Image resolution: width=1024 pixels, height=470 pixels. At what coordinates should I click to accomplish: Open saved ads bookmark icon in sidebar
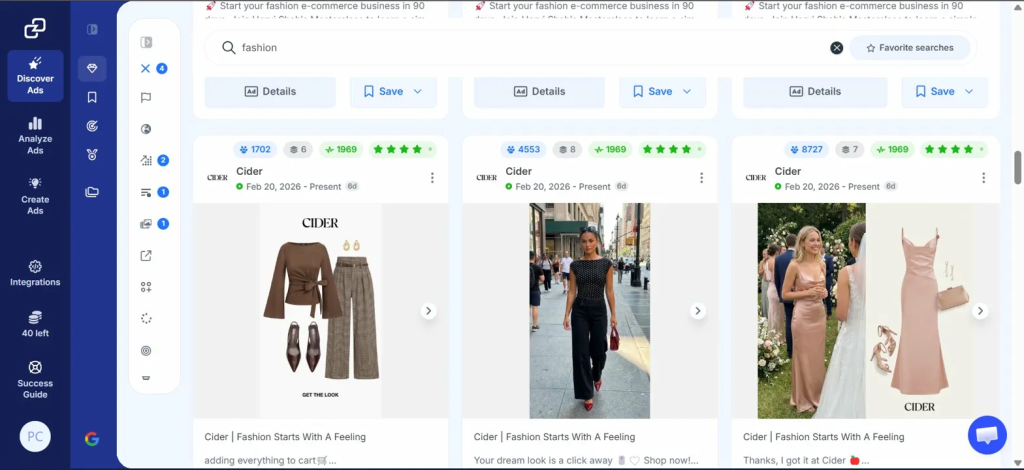coord(92,97)
